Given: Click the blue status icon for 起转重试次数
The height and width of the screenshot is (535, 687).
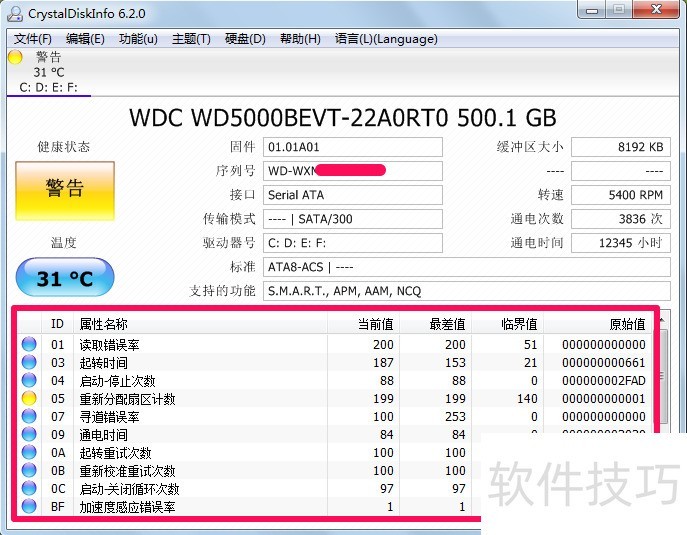Looking at the screenshot, I should click(29, 452).
